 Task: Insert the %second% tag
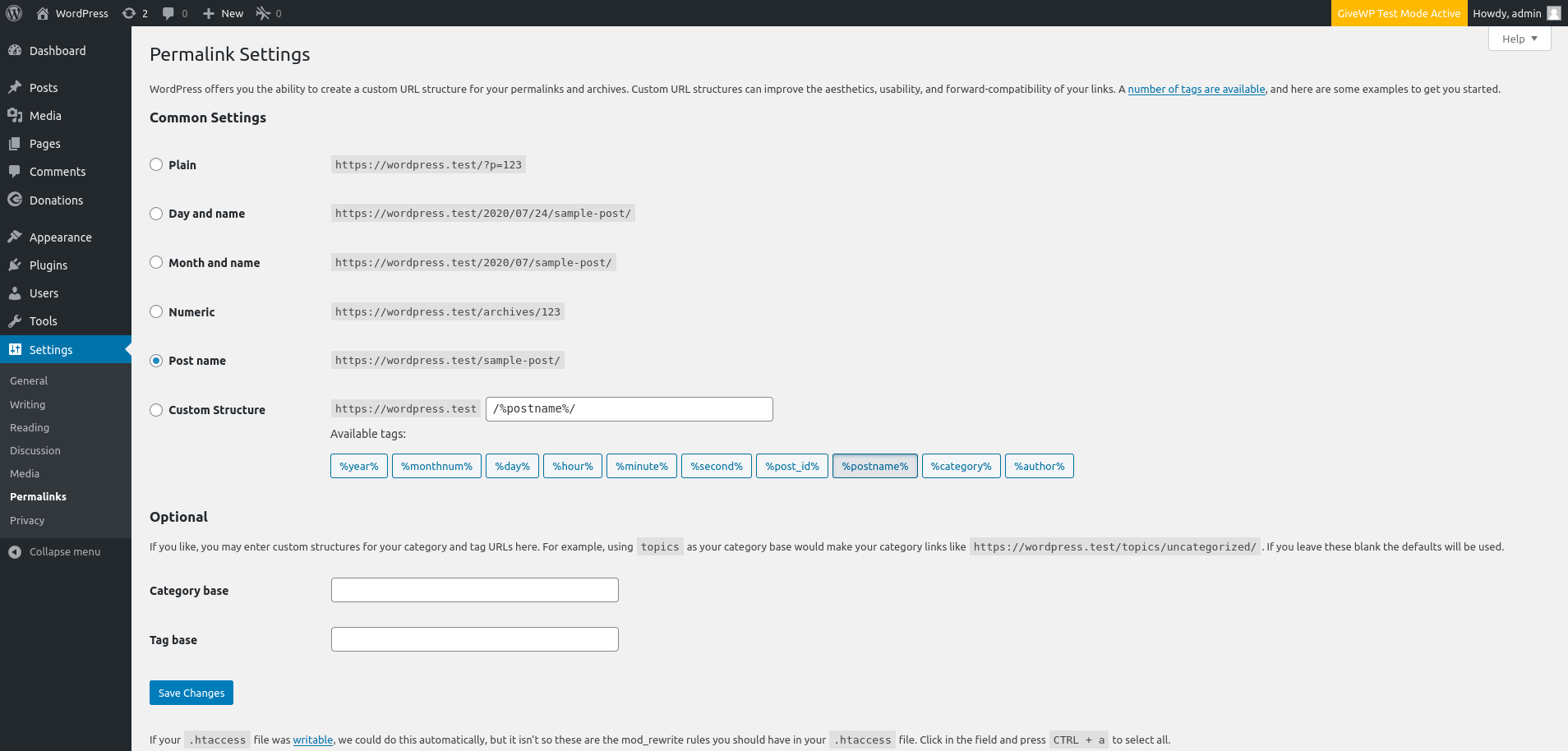(x=717, y=466)
